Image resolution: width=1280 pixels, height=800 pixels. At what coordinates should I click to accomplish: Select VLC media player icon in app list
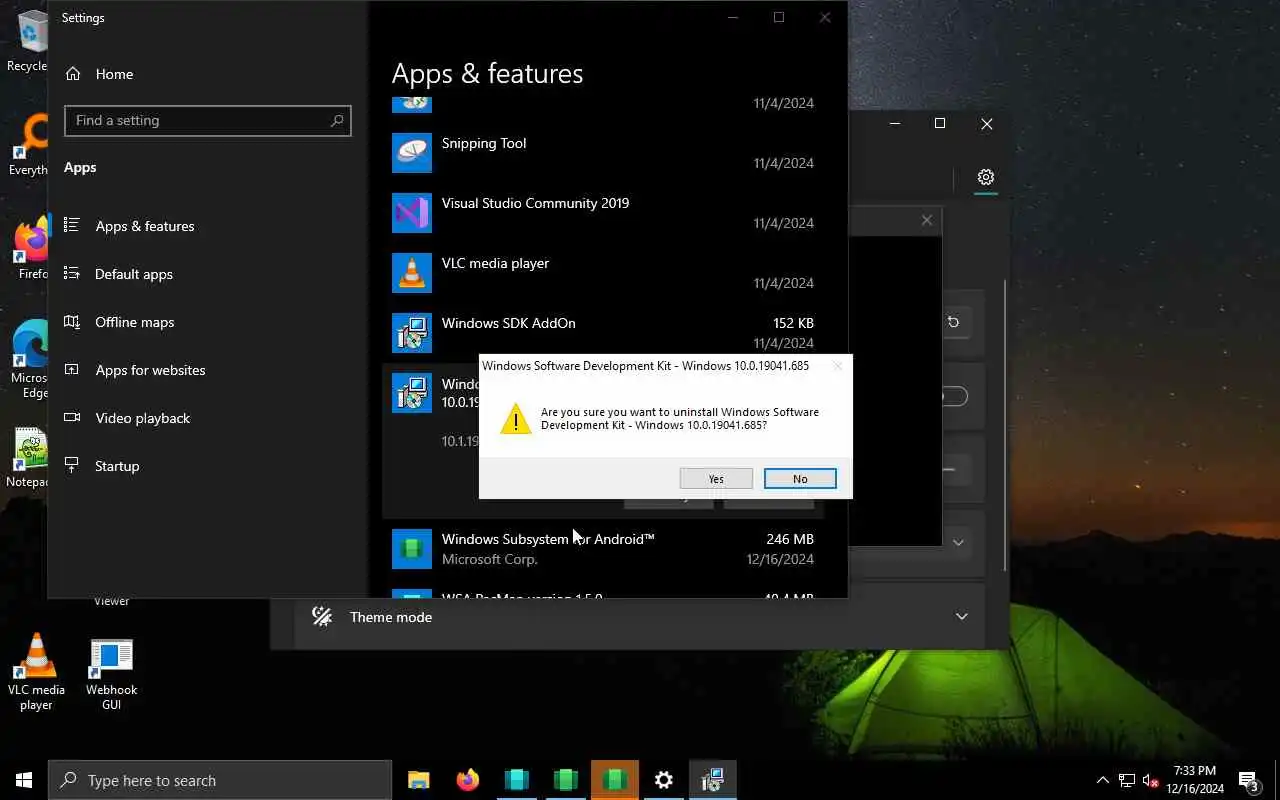click(412, 273)
